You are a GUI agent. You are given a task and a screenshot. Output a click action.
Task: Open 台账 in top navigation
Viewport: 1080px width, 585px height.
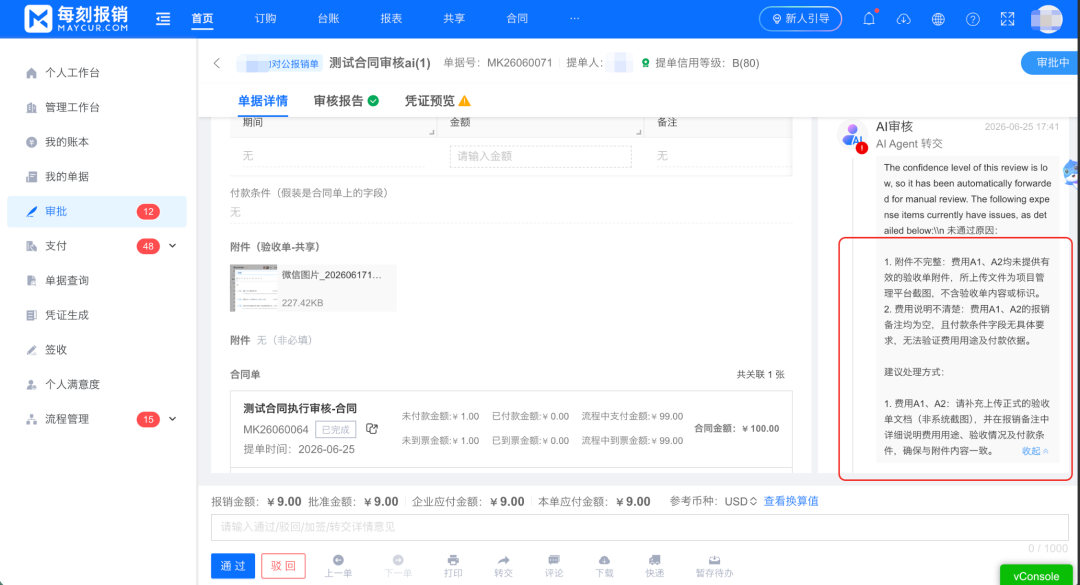pyautogui.click(x=329, y=19)
